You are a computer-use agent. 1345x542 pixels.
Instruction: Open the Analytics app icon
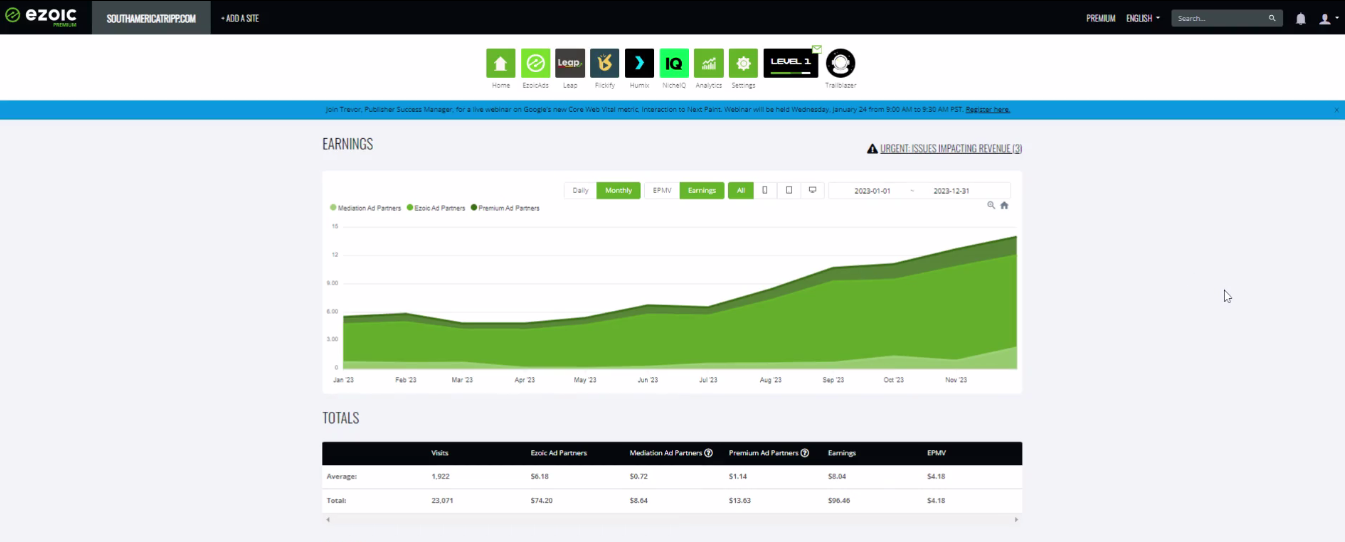click(x=708, y=63)
